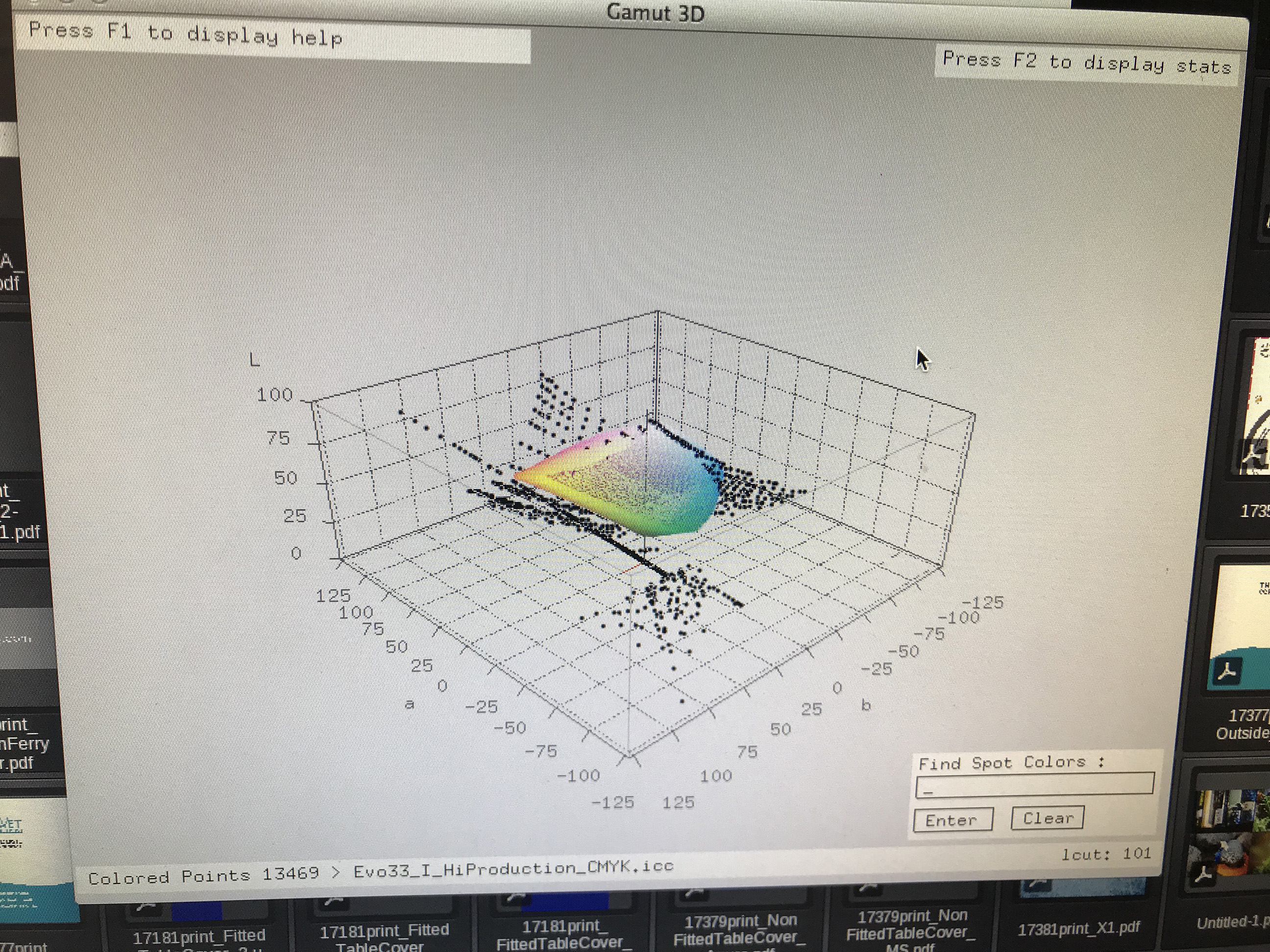The image size is (1270, 952).
Task: Click the 'b' axis label of the plot
Action: click(x=866, y=705)
